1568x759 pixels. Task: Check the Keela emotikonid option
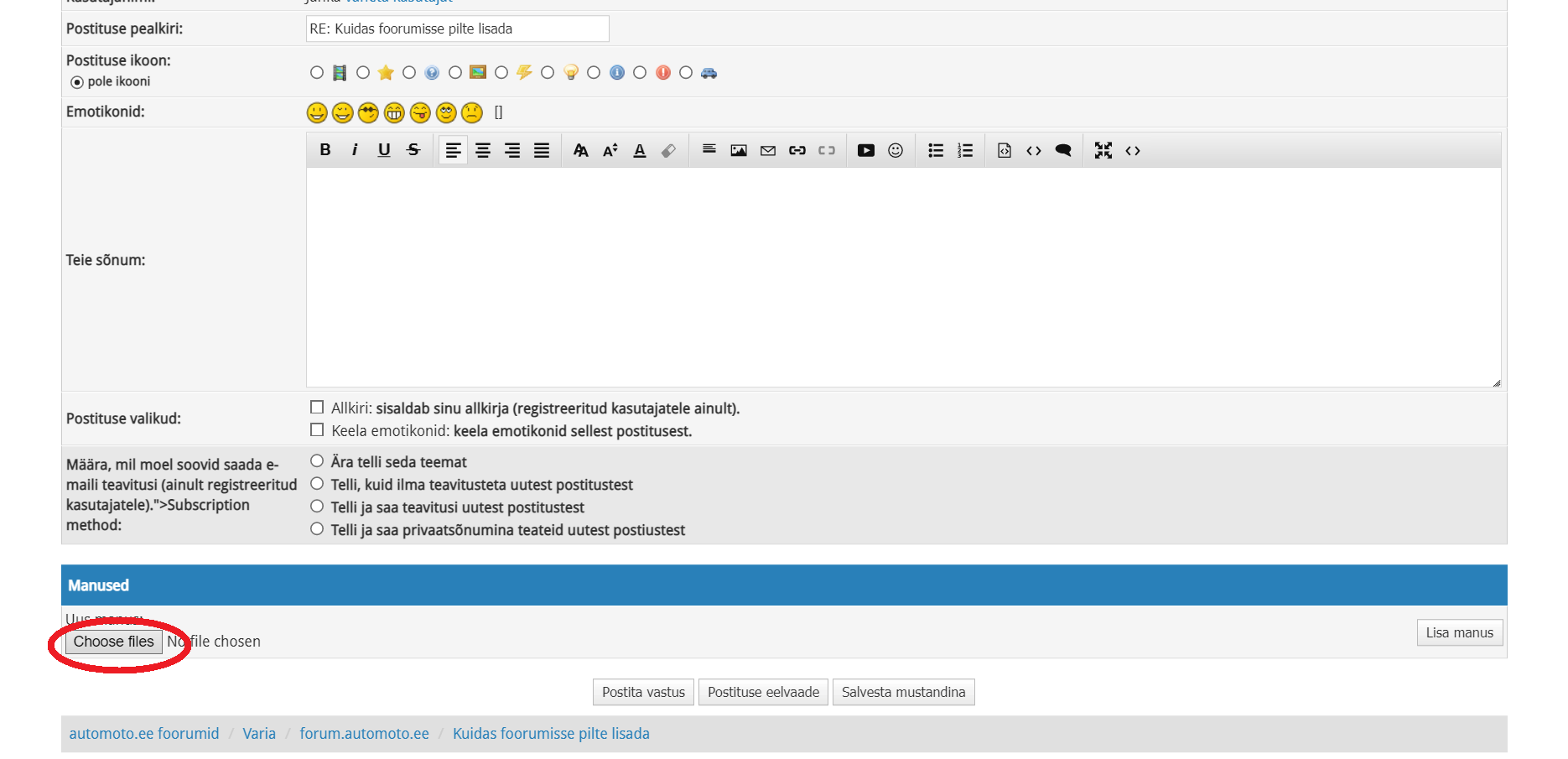point(317,430)
